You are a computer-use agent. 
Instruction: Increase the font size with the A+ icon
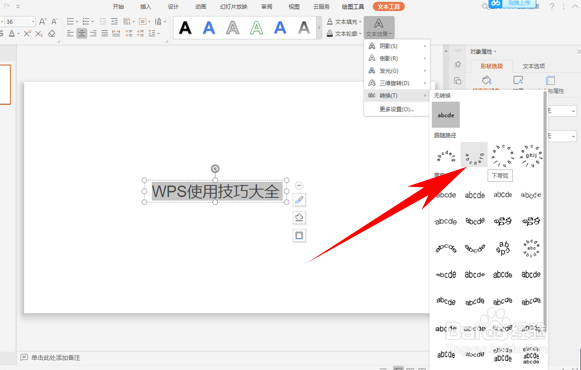[43, 21]
